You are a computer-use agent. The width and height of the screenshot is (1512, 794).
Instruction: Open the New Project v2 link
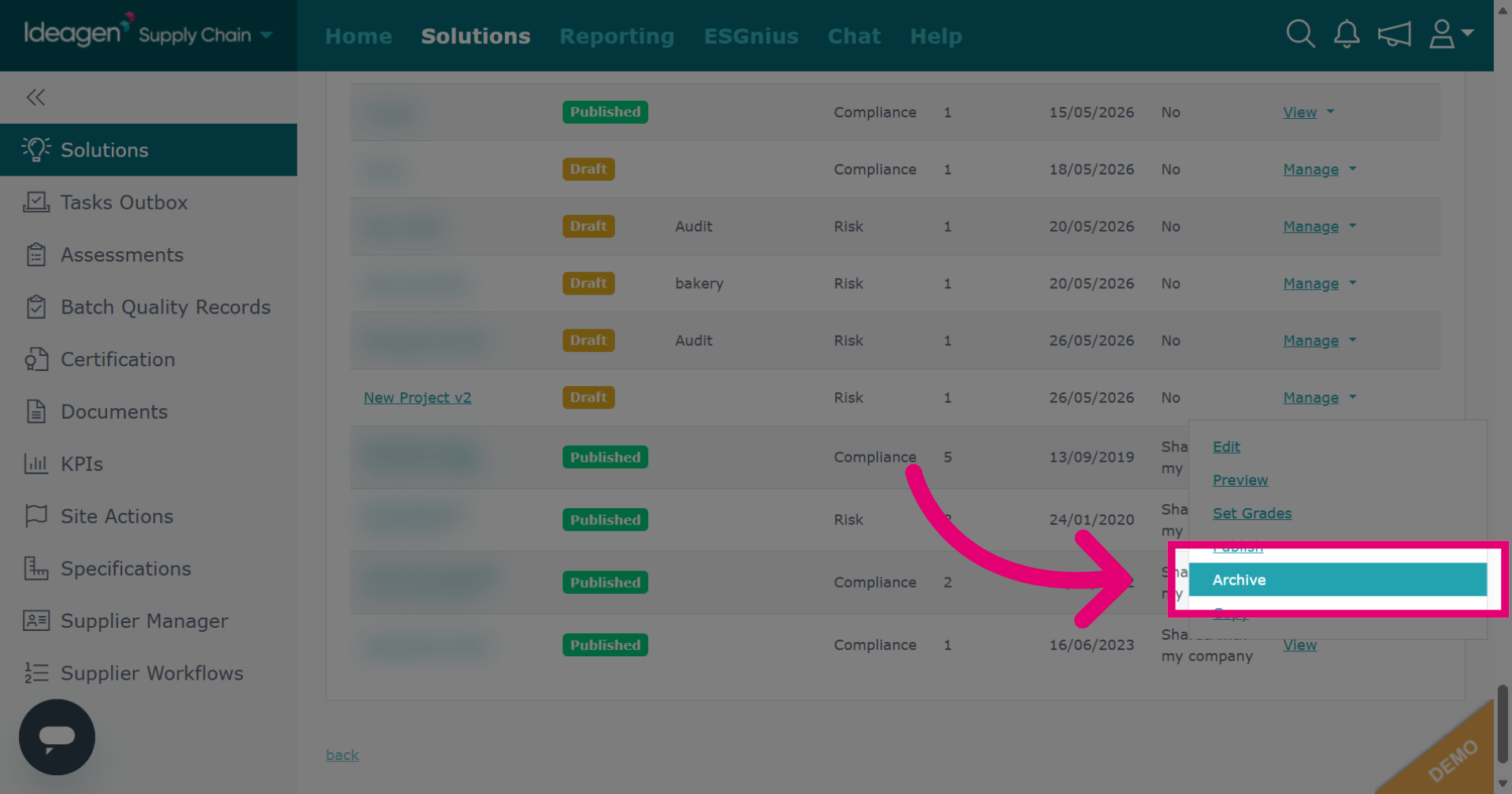417,398
